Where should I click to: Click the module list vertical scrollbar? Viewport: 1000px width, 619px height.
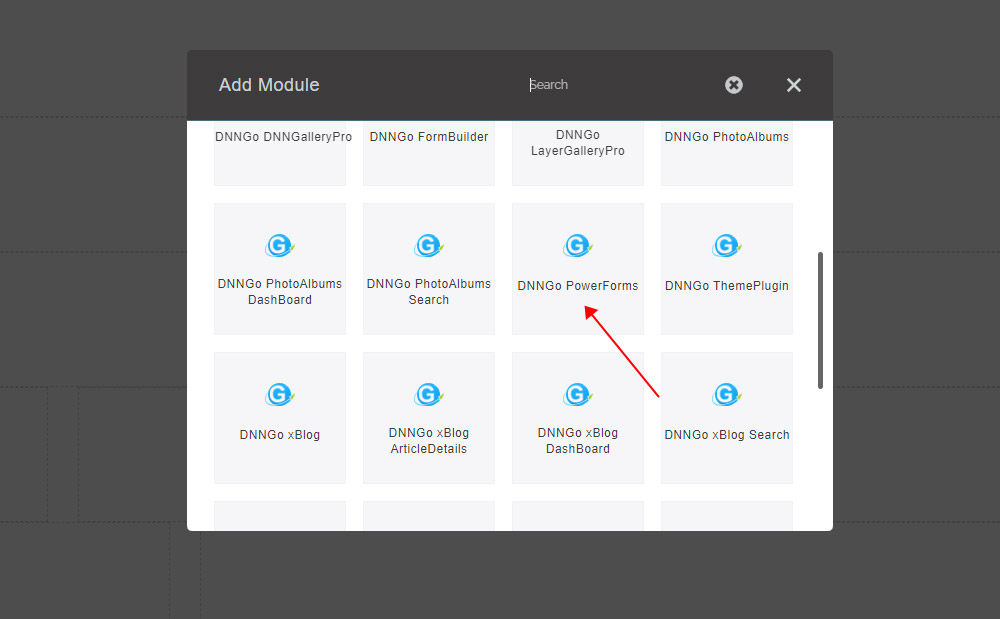[820, 320]
